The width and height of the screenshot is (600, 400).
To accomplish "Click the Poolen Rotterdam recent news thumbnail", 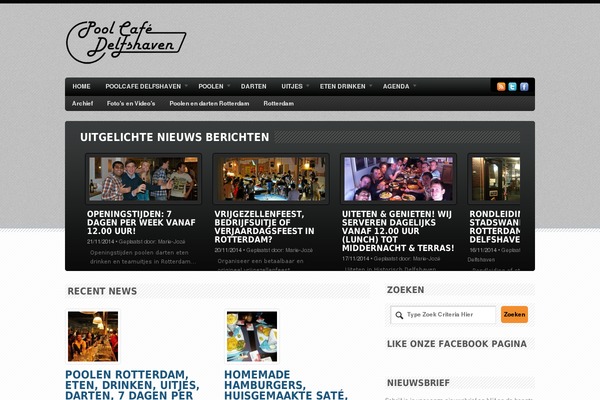I will pos(93,336).
